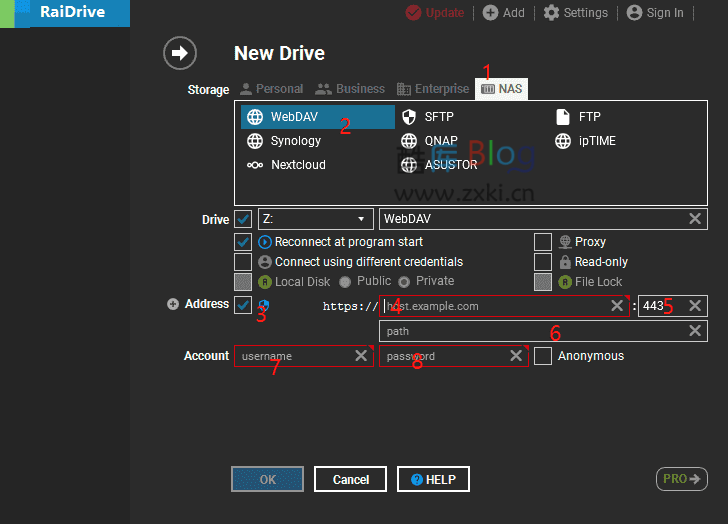Select the Private radio option

pos(404,282)
